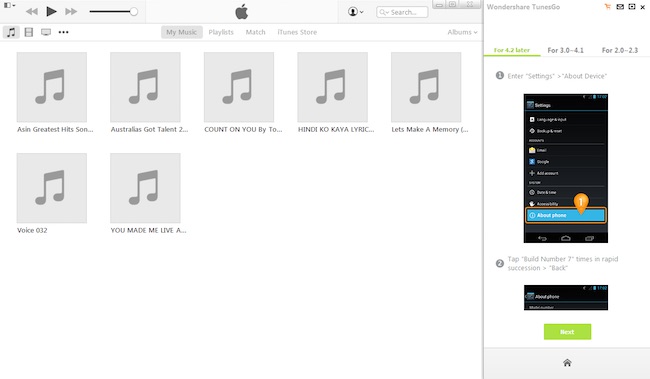Click the Asin Greatest Hits album title
The image size is (650, 379).
(55, 129)
